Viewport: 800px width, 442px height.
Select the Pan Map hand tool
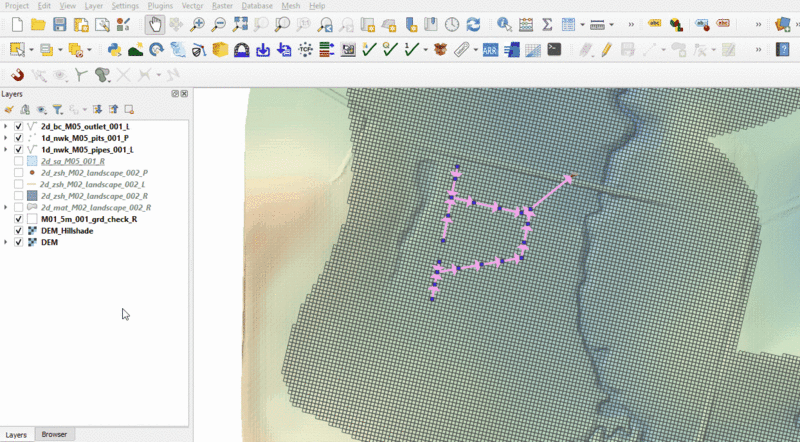coord(154,24)
